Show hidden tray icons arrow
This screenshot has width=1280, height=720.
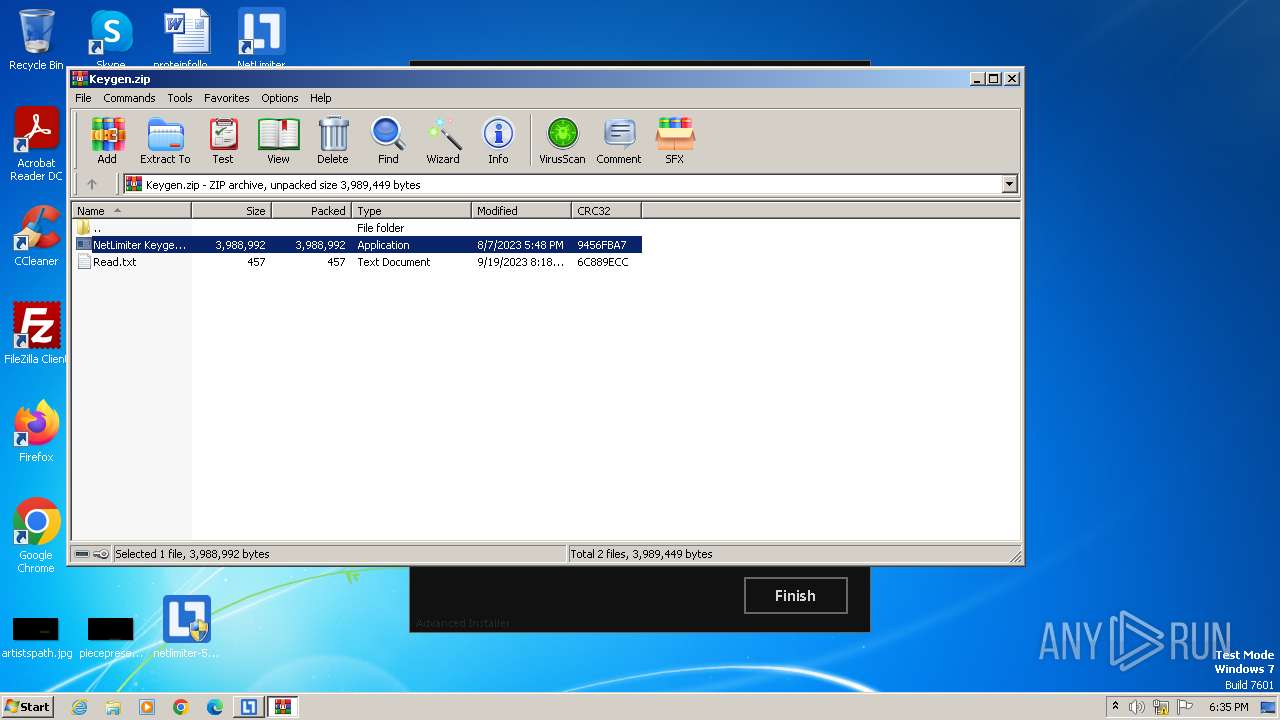pos(1115,706)
